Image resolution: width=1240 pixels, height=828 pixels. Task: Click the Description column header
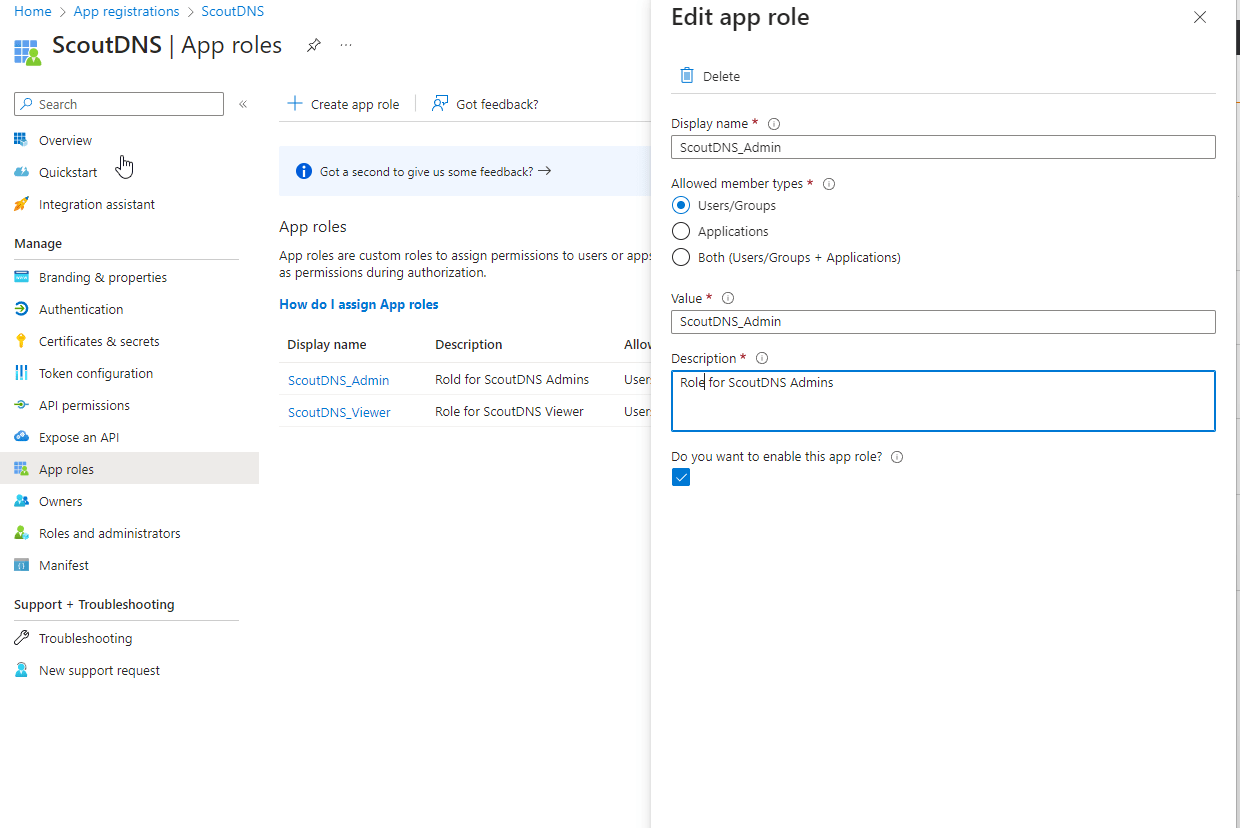tap(469, 344)
